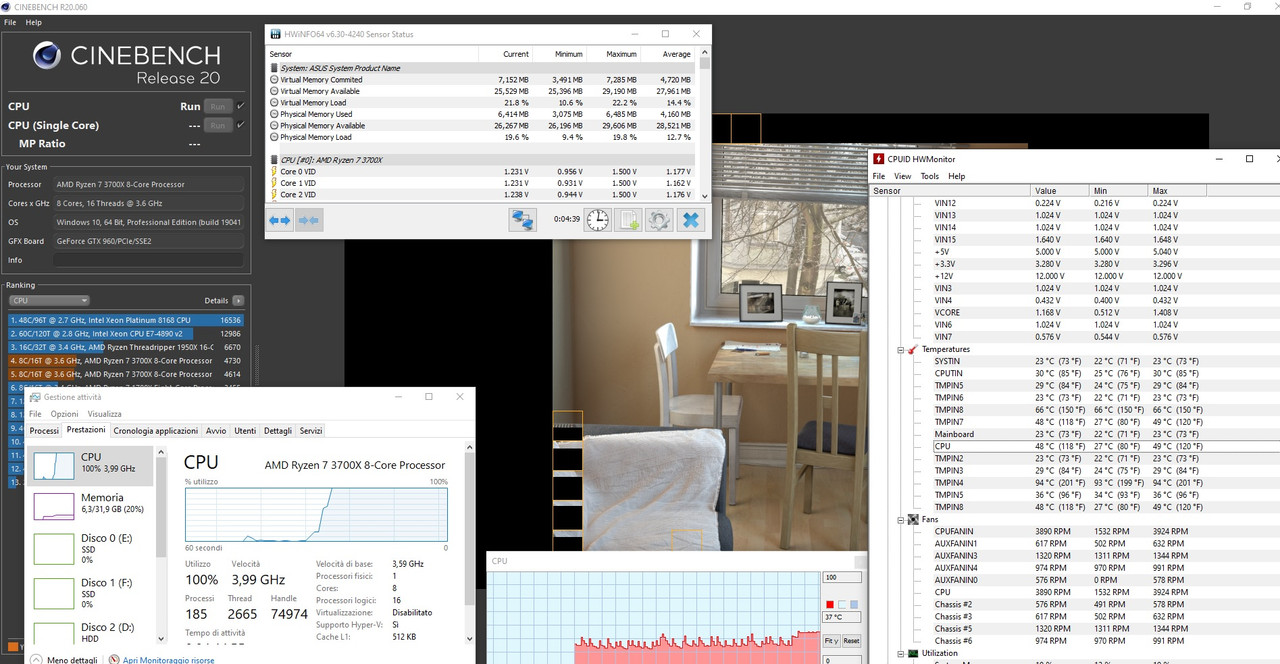Click Meno dettagli link
The width and height of the screenshot is (1280, 664).
(x=72, y=660)
